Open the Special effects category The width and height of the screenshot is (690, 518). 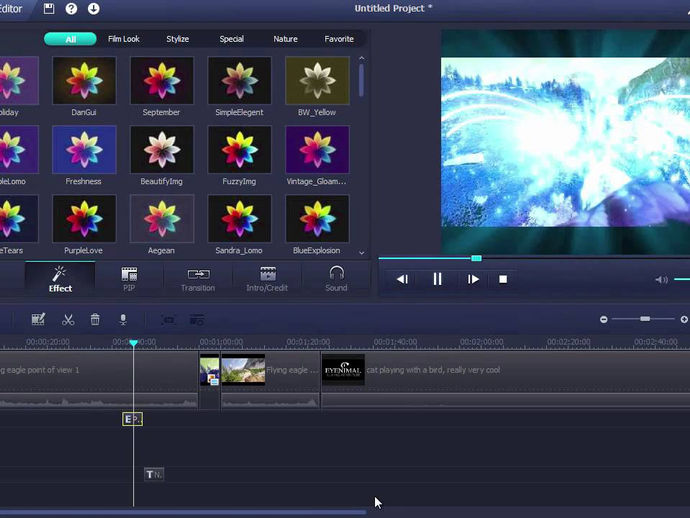pos(231,39)
